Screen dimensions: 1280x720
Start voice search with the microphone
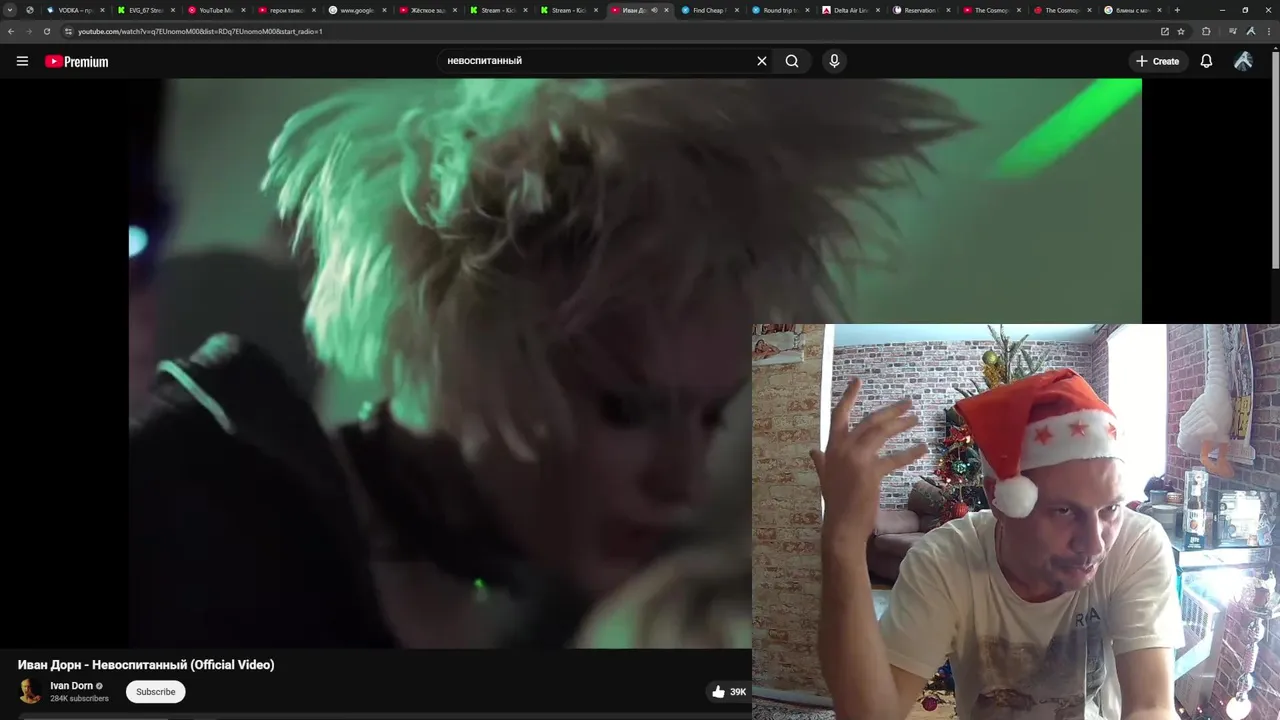[834, 61]
